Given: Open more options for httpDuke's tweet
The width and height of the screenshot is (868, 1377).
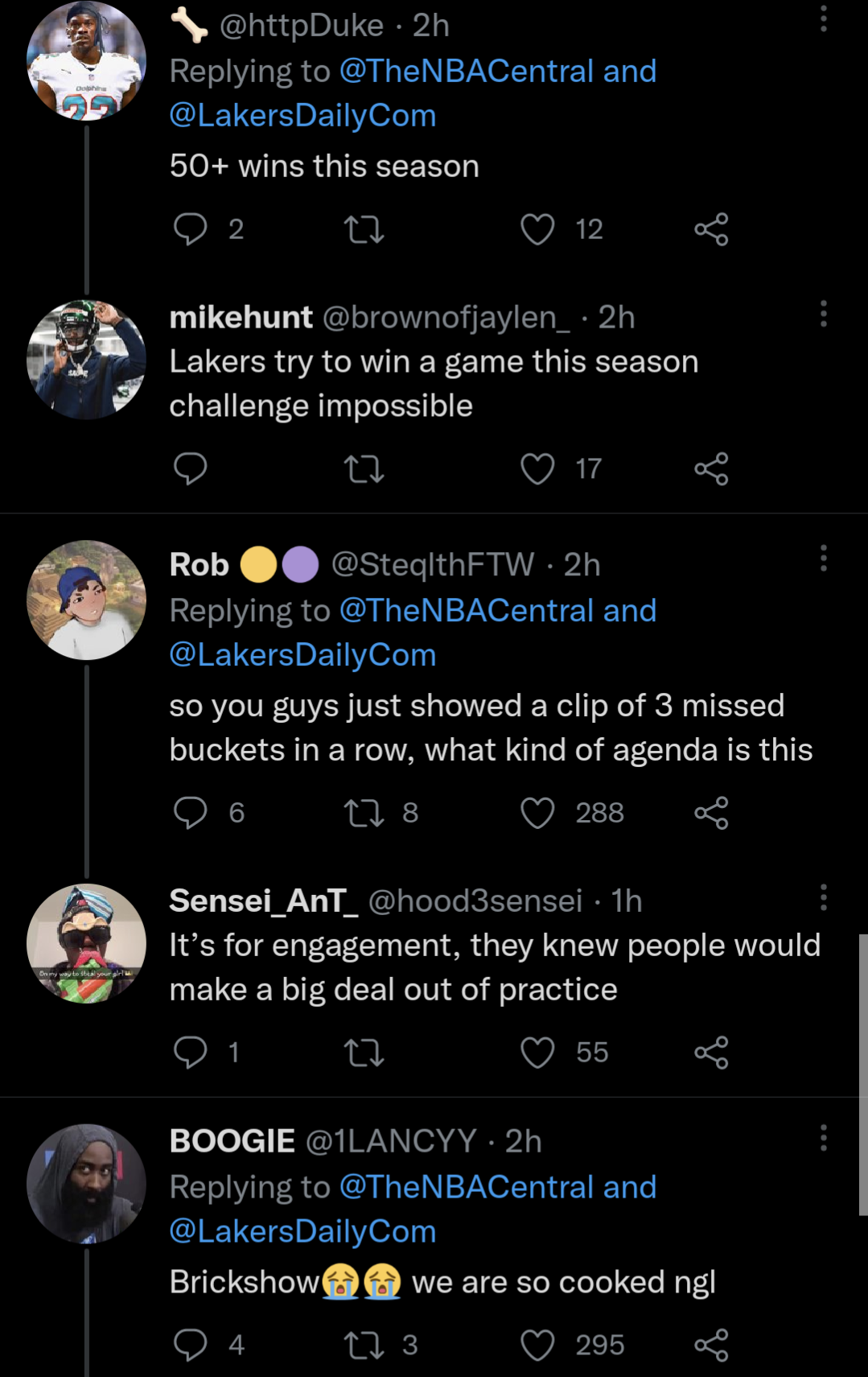Looking at the screenshot, I should tap(823, 19).
